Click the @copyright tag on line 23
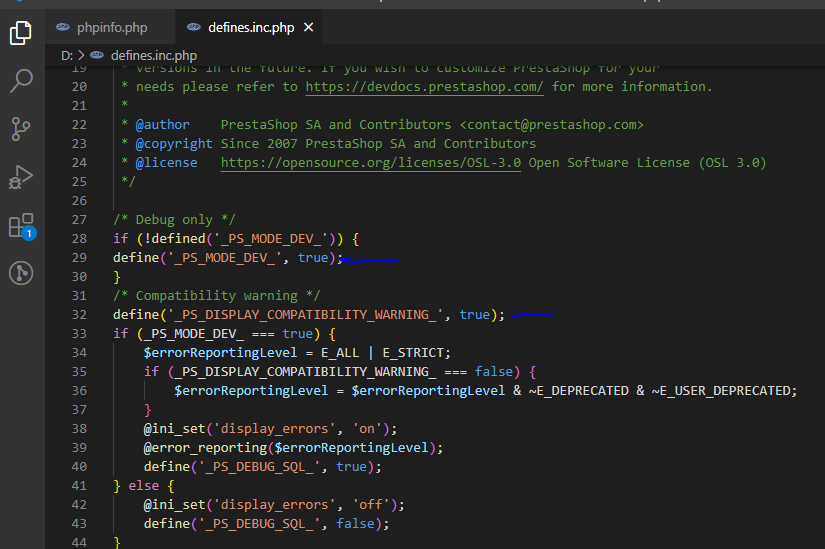This screenshot has height=549, width=825. (174, 144)
